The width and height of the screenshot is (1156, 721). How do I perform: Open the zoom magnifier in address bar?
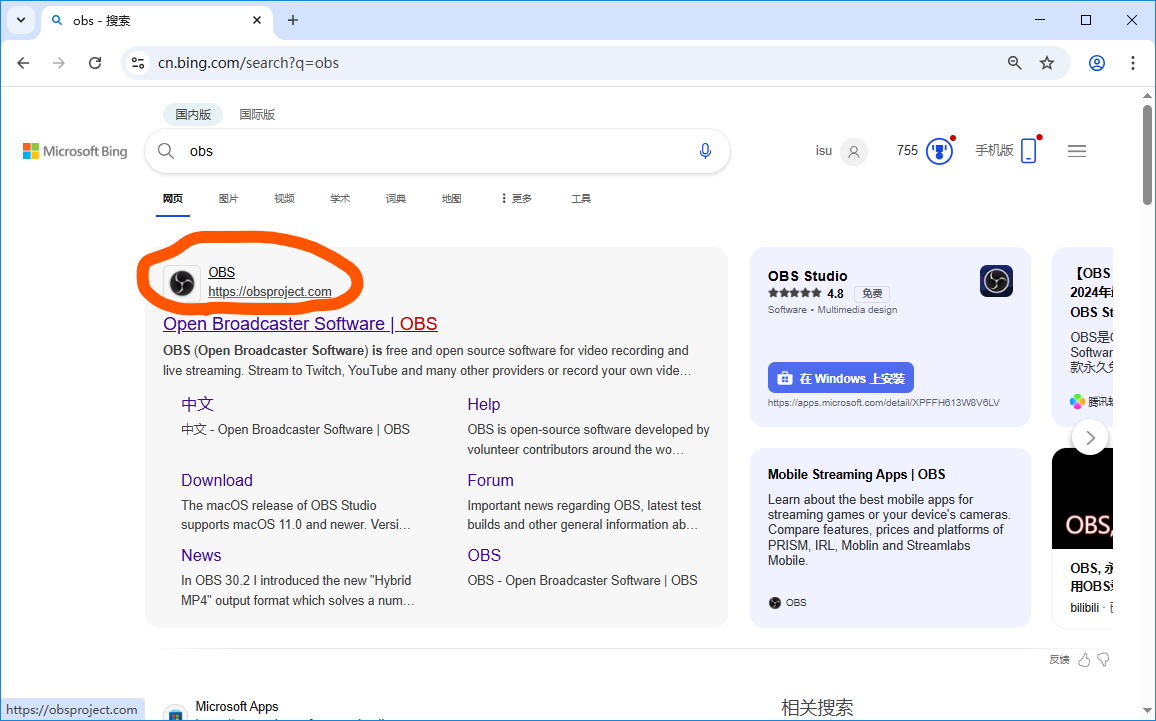[x=1014, y=63]
